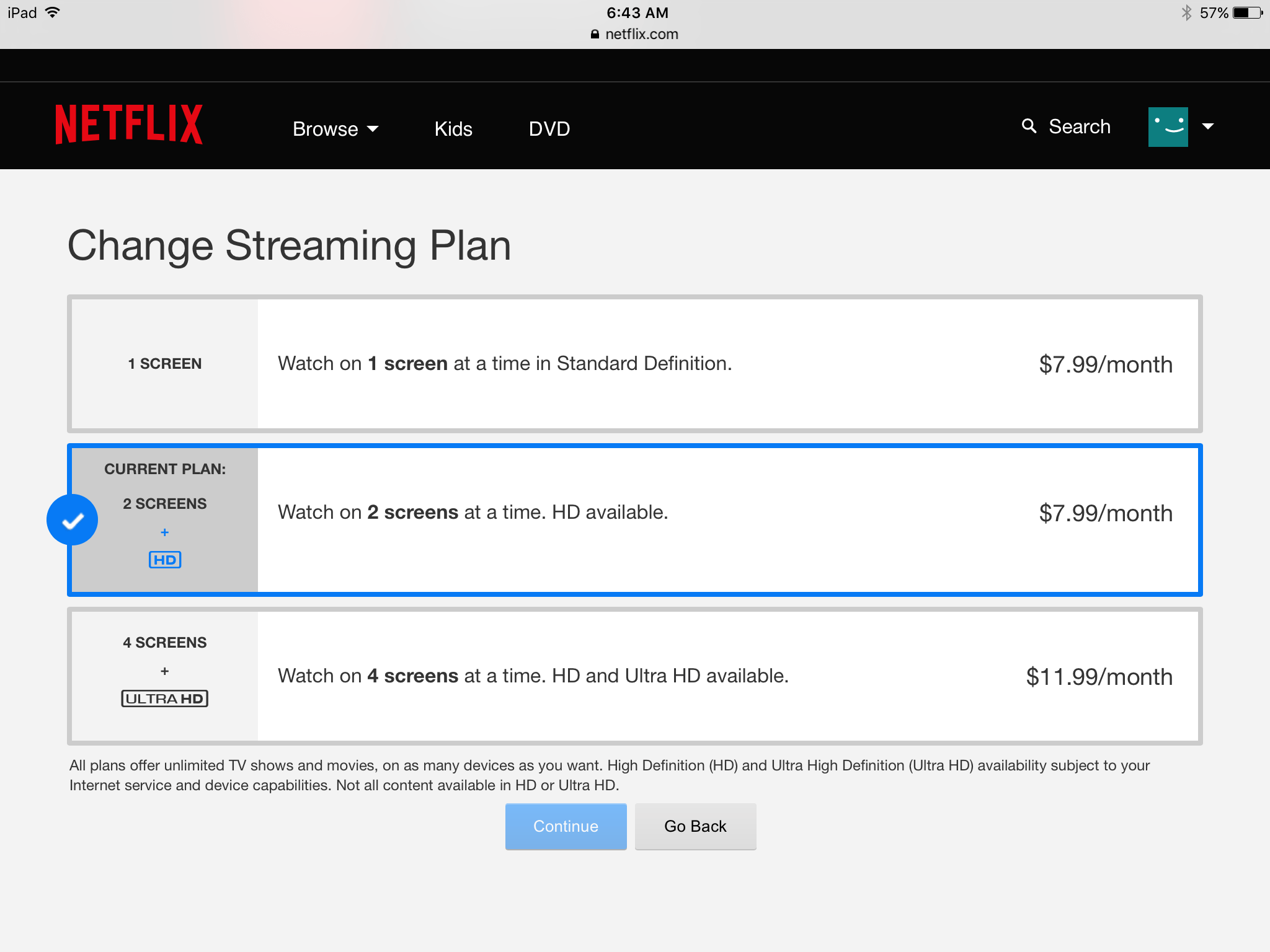Click the $11.99/month price
Image resolution: width=1270 pixels, height=952 pixels.
pos(1099,677)
